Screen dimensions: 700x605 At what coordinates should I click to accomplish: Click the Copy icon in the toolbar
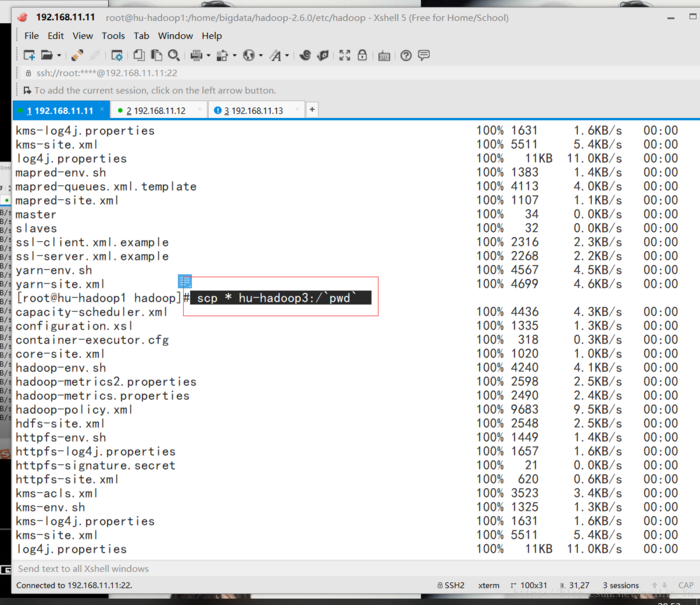tap(139, 55)
